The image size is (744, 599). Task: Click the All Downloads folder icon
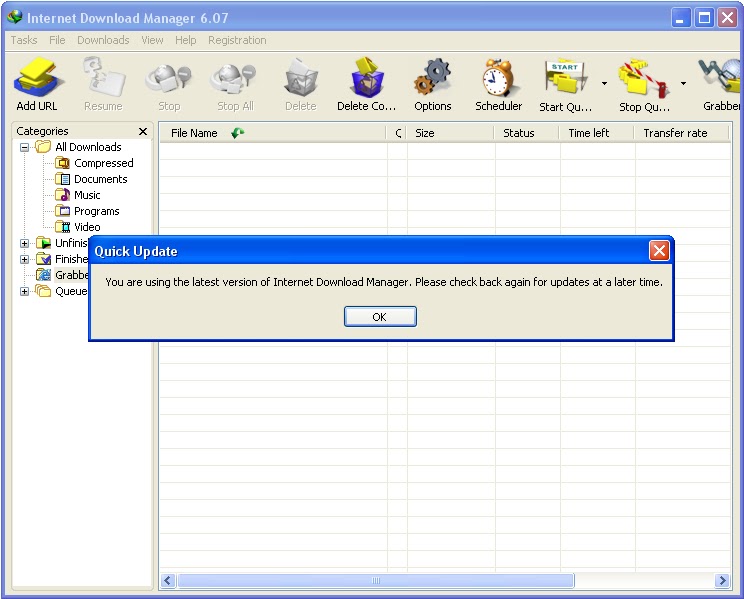[x=43, y=147]
